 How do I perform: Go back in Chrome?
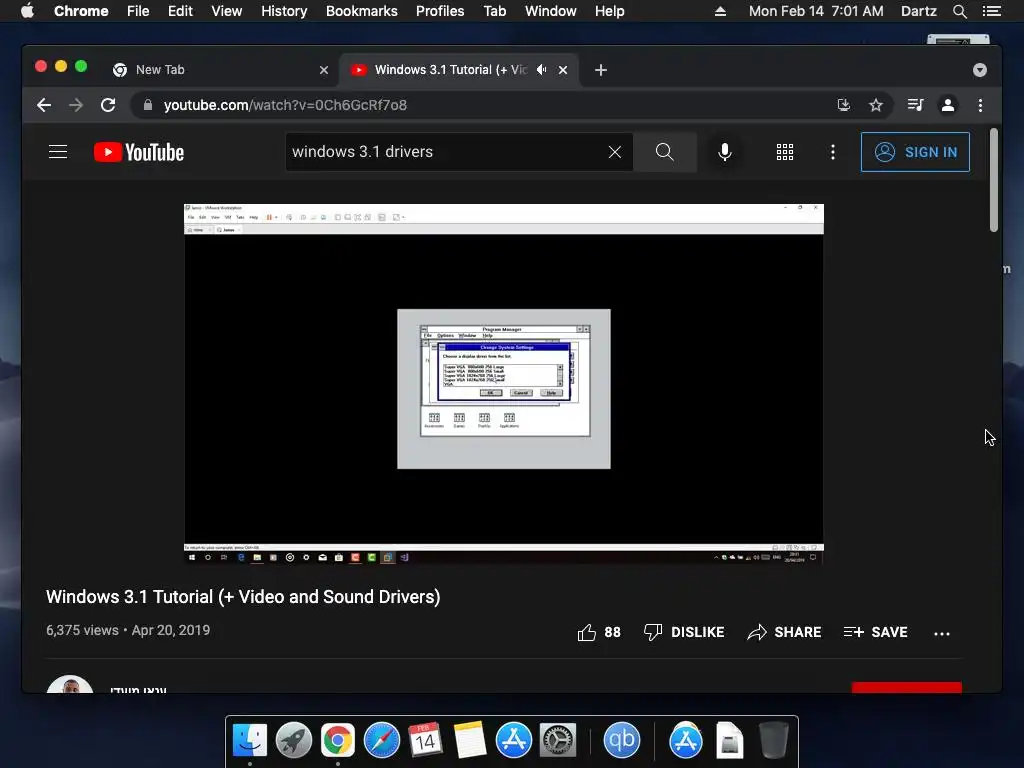click(x=44, y=105)
